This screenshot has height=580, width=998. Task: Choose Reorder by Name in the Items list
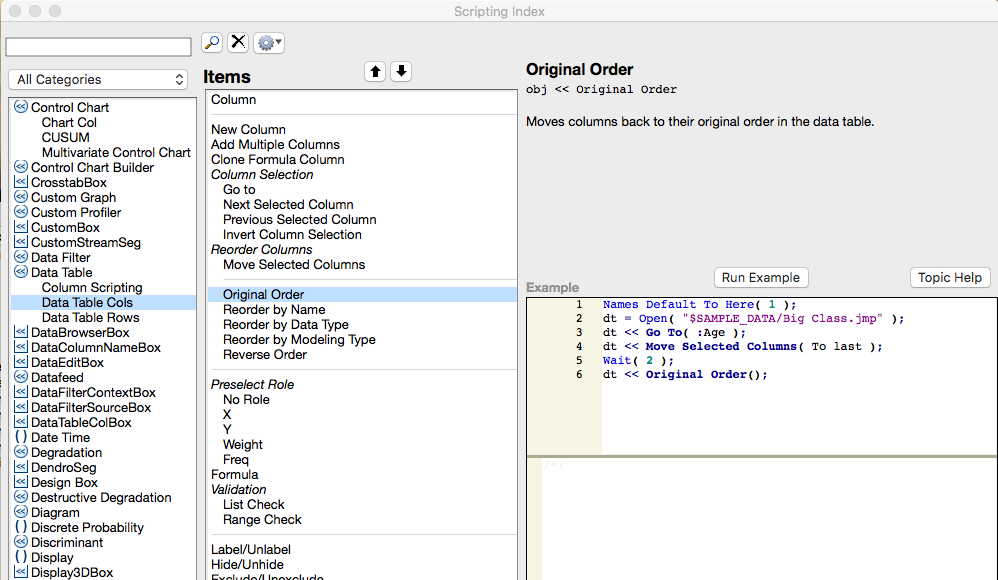tap(274, 309)
